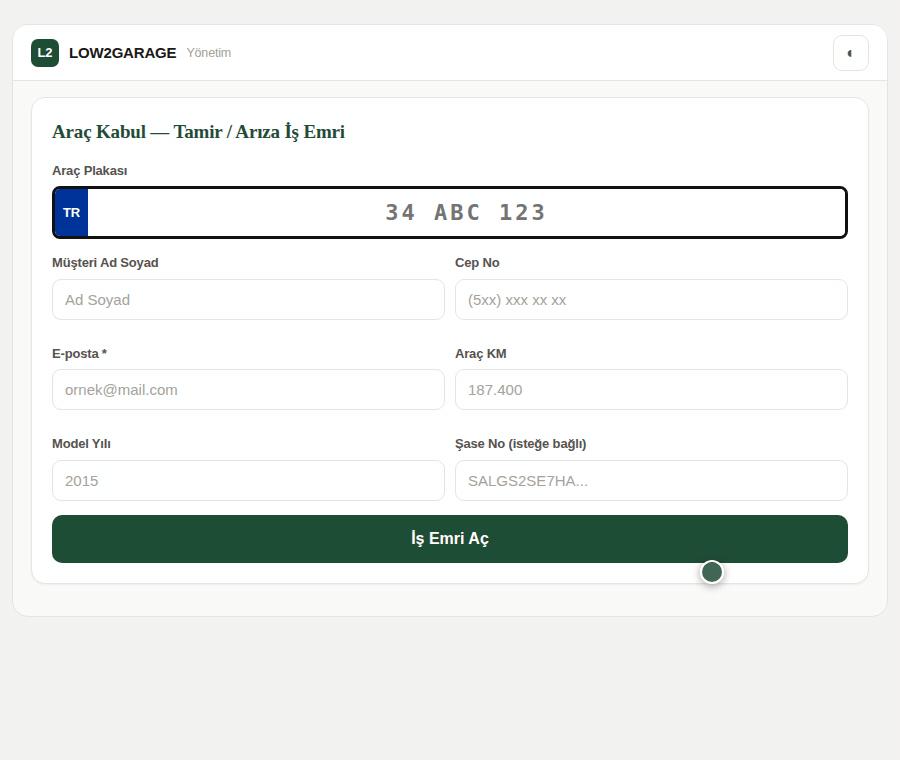This screenshot has width=900, height=760.
Task: Open the LOW2GARAGE home title
Action: click(122, 53)
